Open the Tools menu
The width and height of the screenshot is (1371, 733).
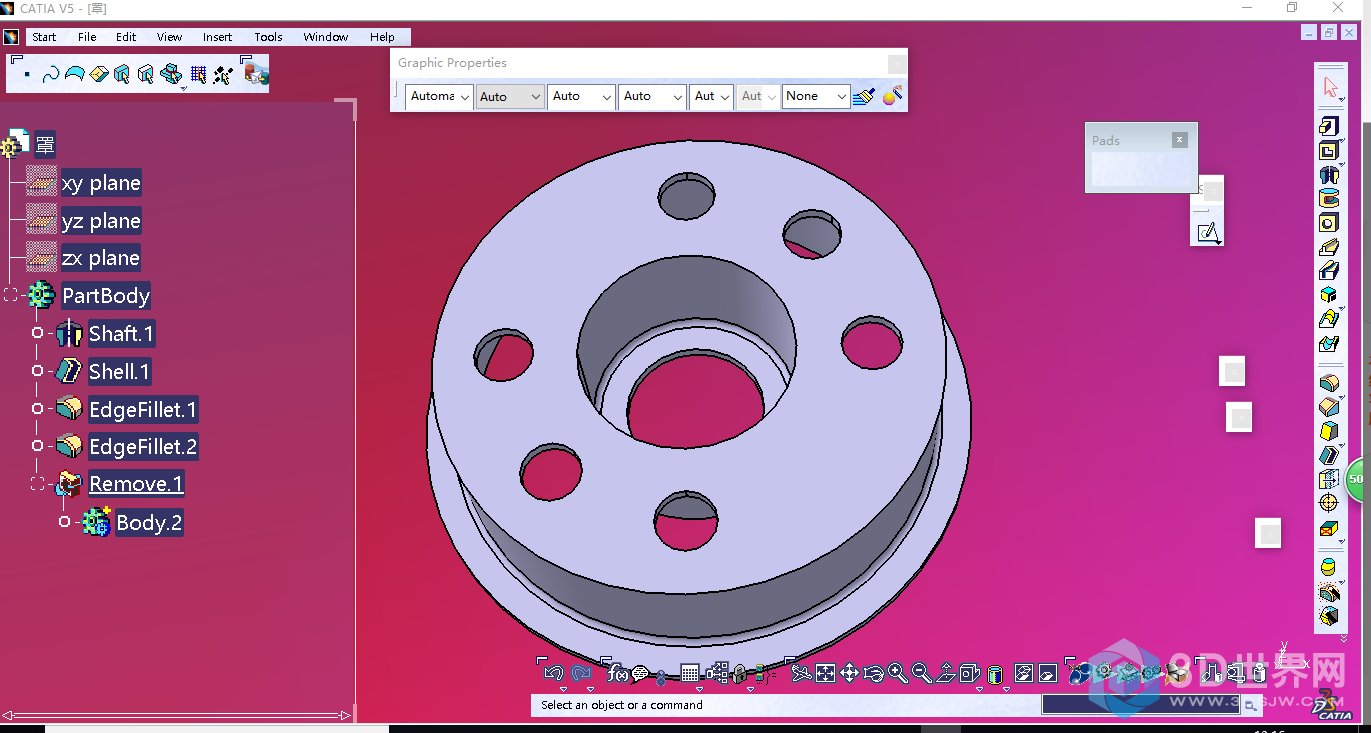tap(268, 37)
